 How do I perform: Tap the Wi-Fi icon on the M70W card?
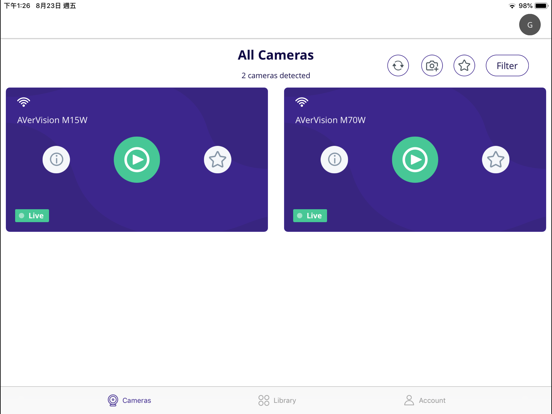click(x=302, y=102)
